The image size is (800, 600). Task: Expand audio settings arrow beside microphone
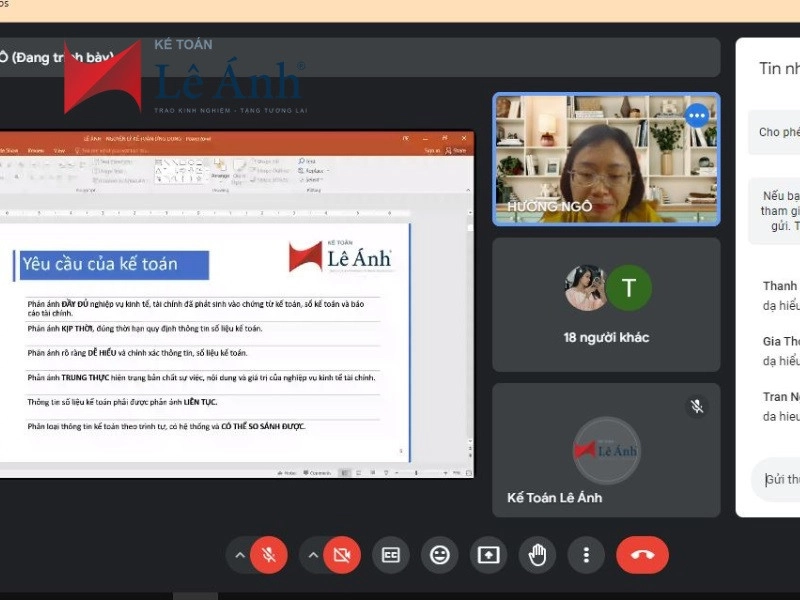click(239, 555)
